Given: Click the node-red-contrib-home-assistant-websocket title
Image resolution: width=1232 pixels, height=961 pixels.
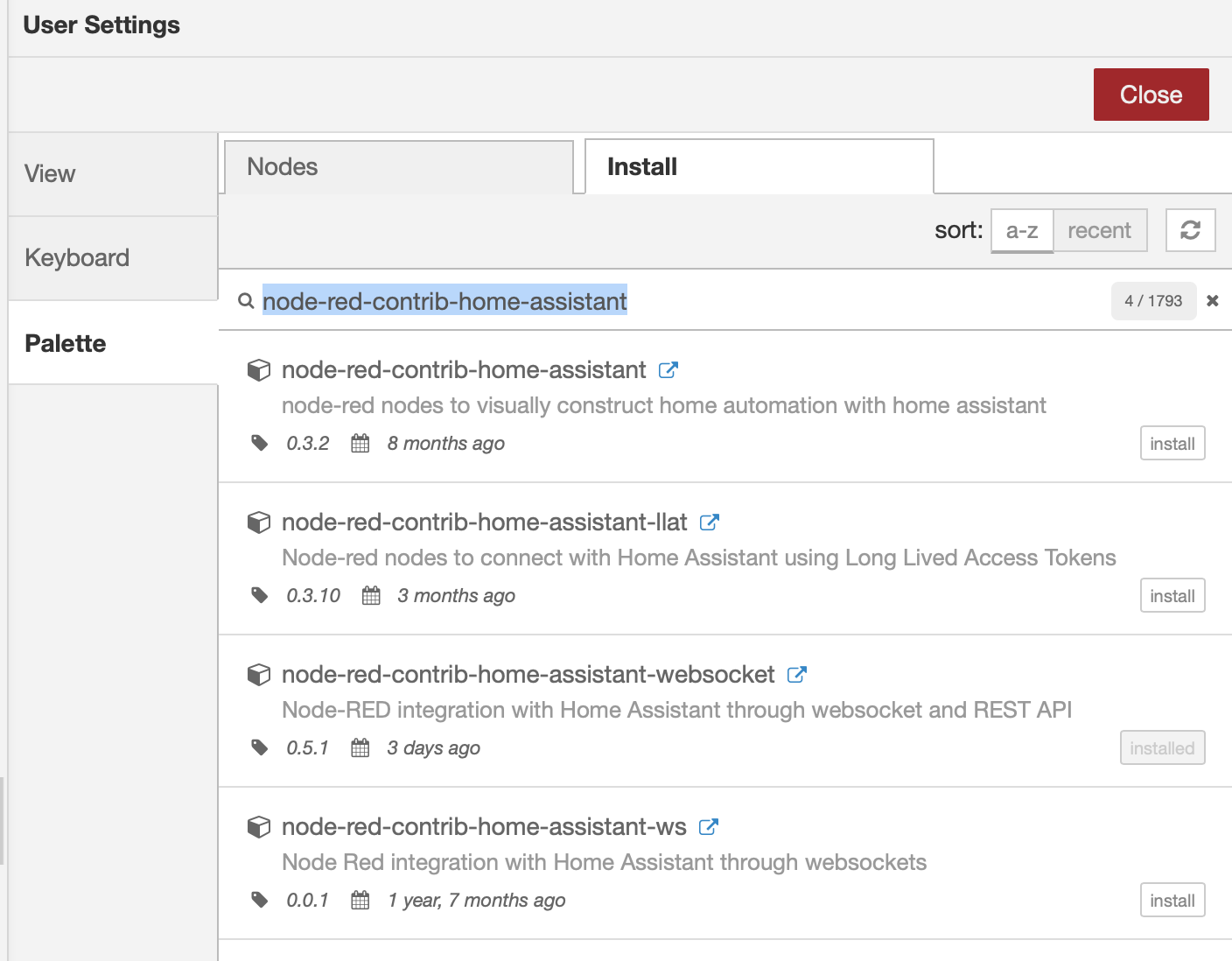Looking at the screenshot, I should [528, 675].
